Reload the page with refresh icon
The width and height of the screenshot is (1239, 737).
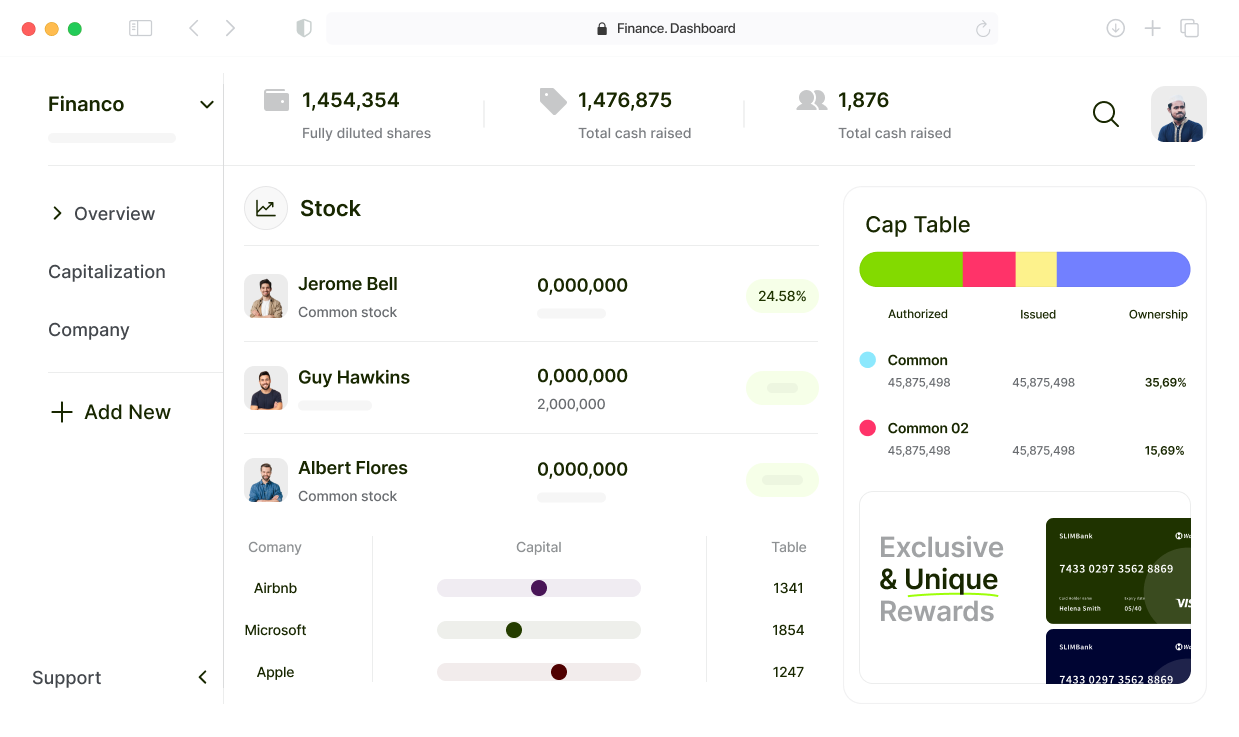[x=983, y=29]
